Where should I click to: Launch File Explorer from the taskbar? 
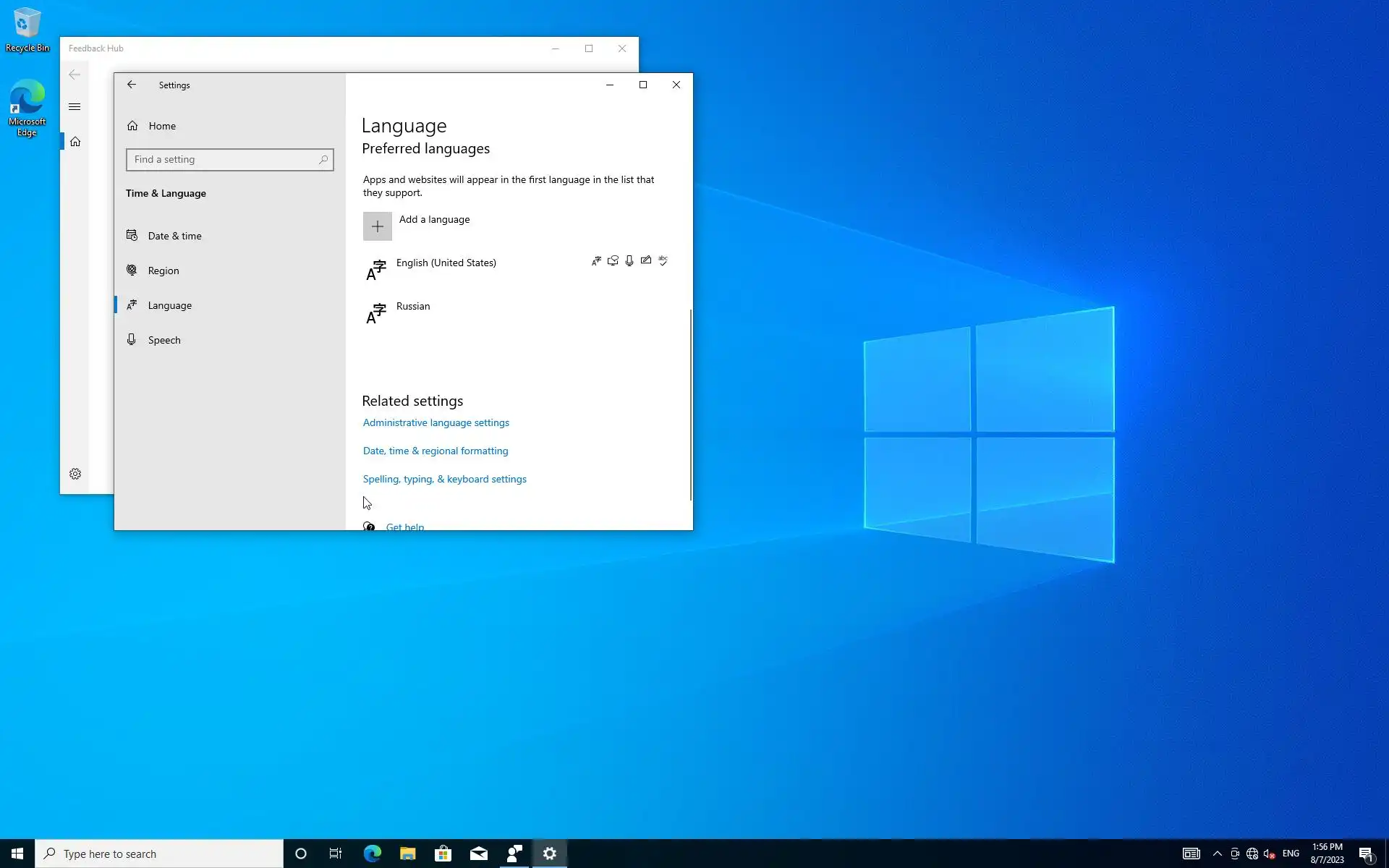(x=407, y=854)
